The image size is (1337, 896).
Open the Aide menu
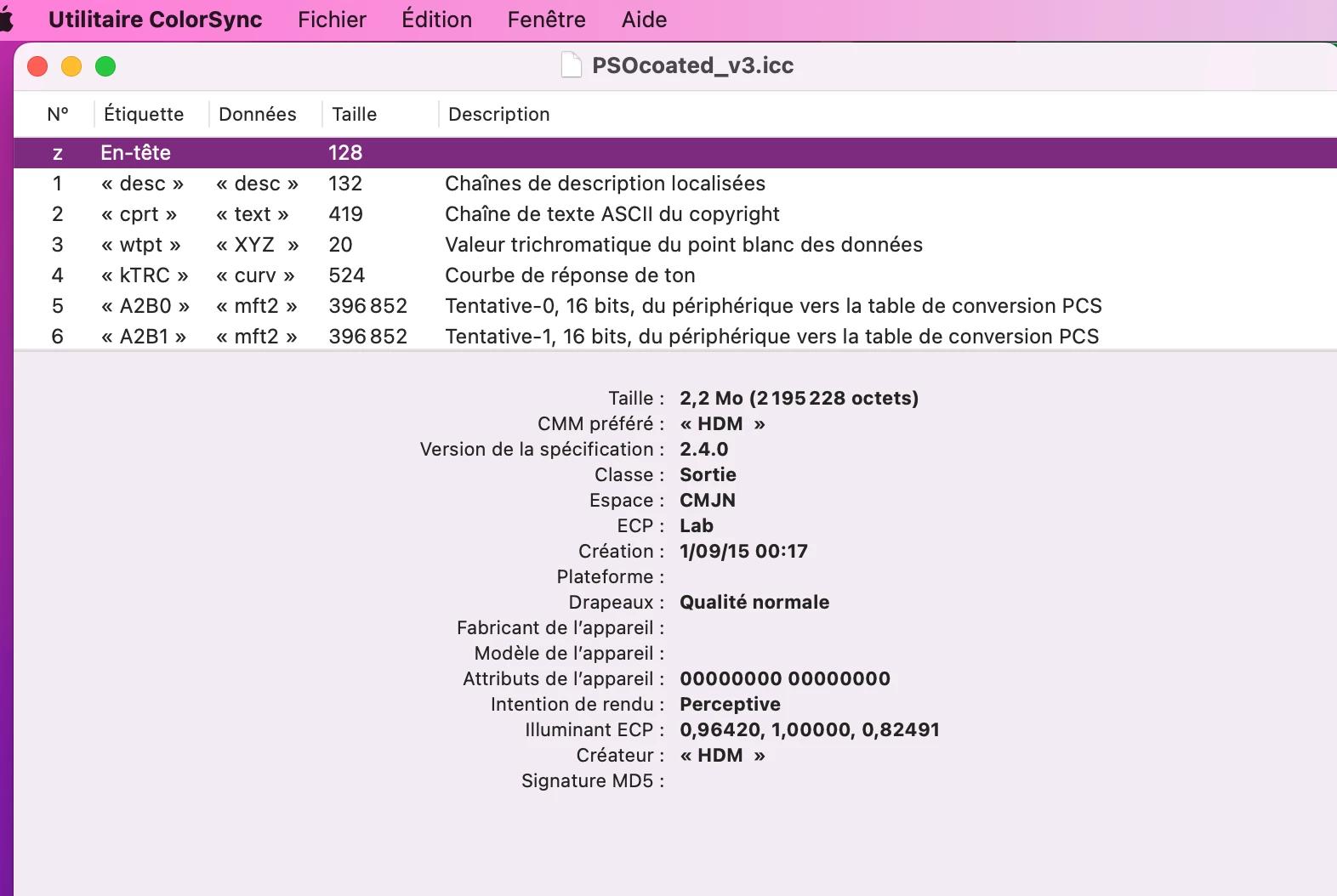click(644, 20)
